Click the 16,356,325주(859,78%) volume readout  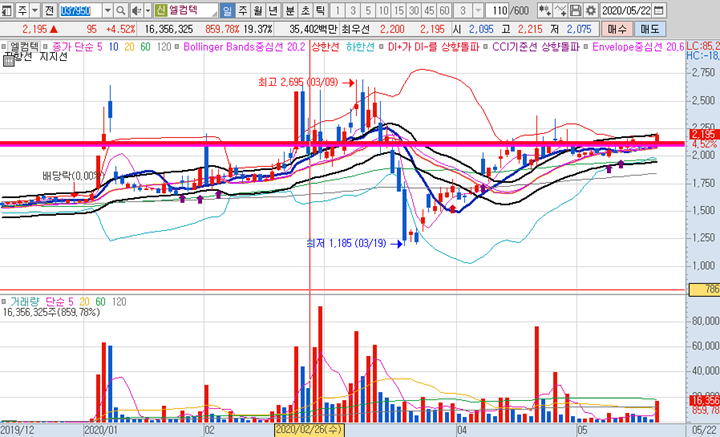pos(51,313)
